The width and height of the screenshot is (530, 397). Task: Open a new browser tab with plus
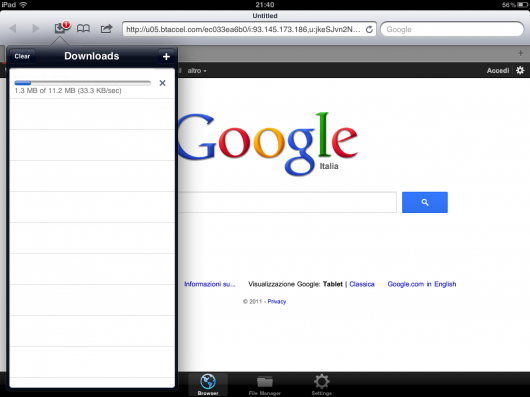pyautogui.click(x=520, y=53)
